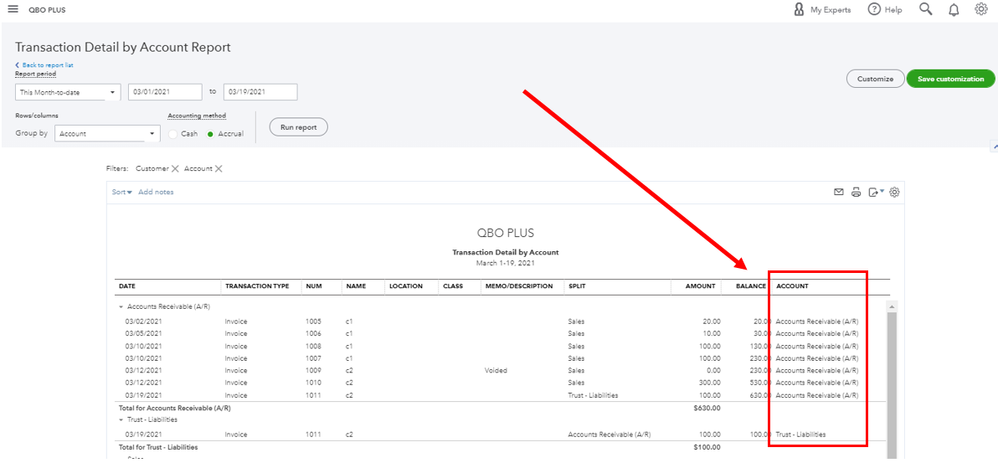Open the hamburger navigation menu

click(13, 10)
